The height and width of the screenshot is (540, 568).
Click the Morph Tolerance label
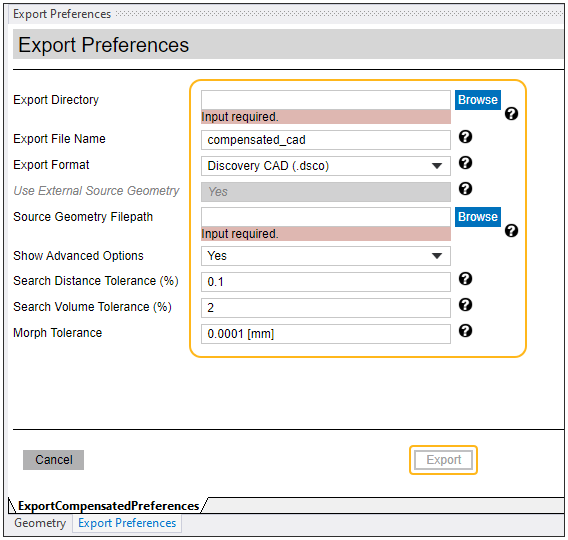click(58, 333)
